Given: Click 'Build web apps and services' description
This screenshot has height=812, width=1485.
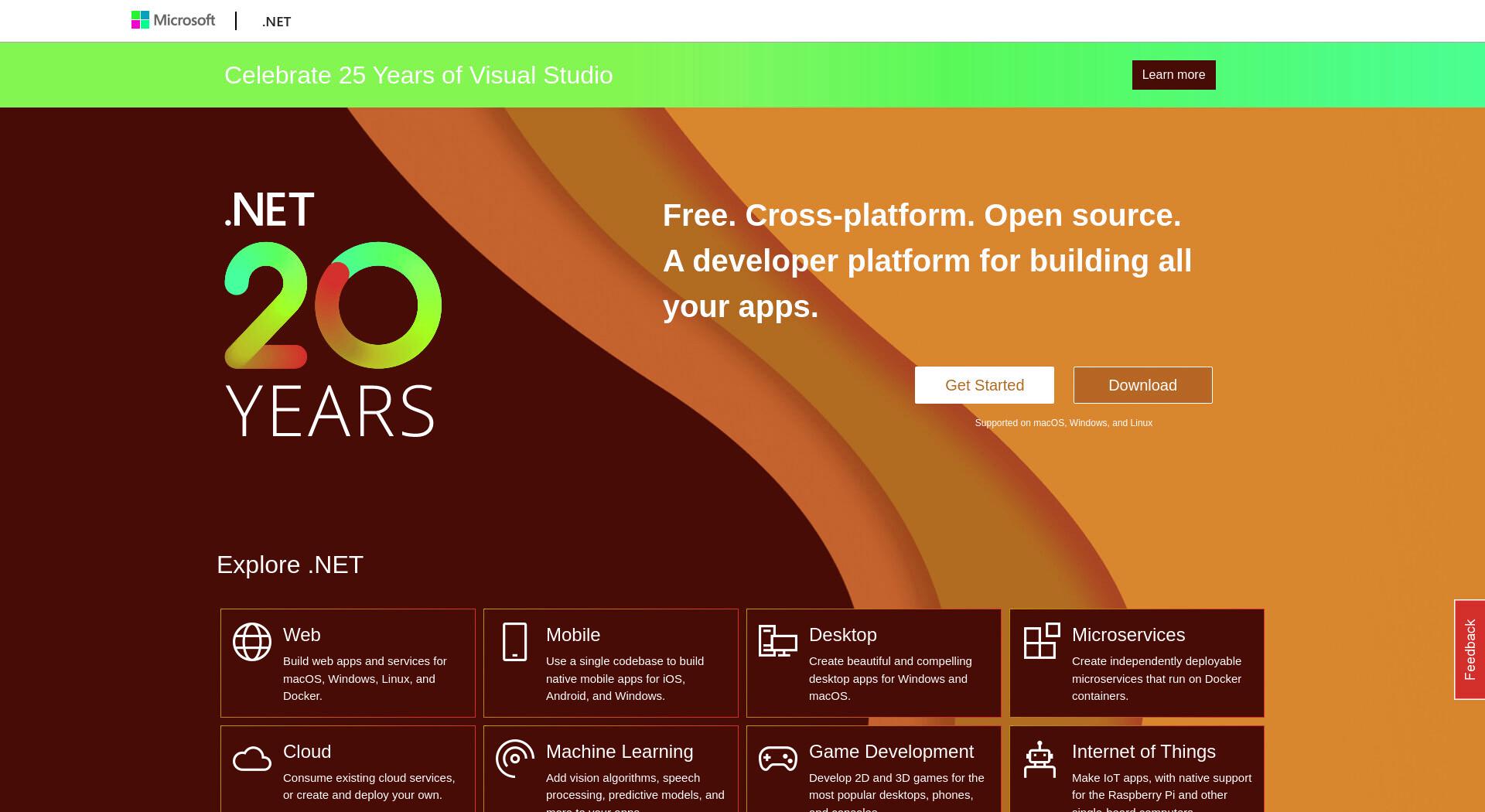Looking at the screenshot, I should pyautogui.click(x=365, y=678).
